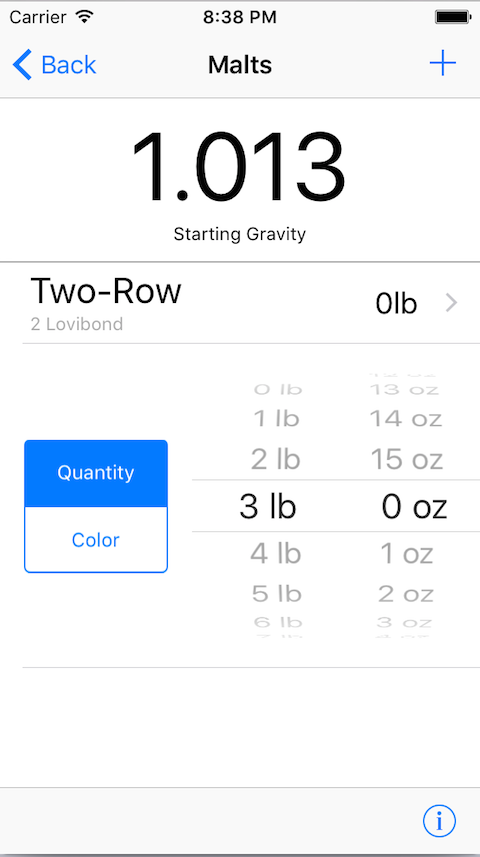Pick 4 lb in pounds wheel

click(276, 554)
